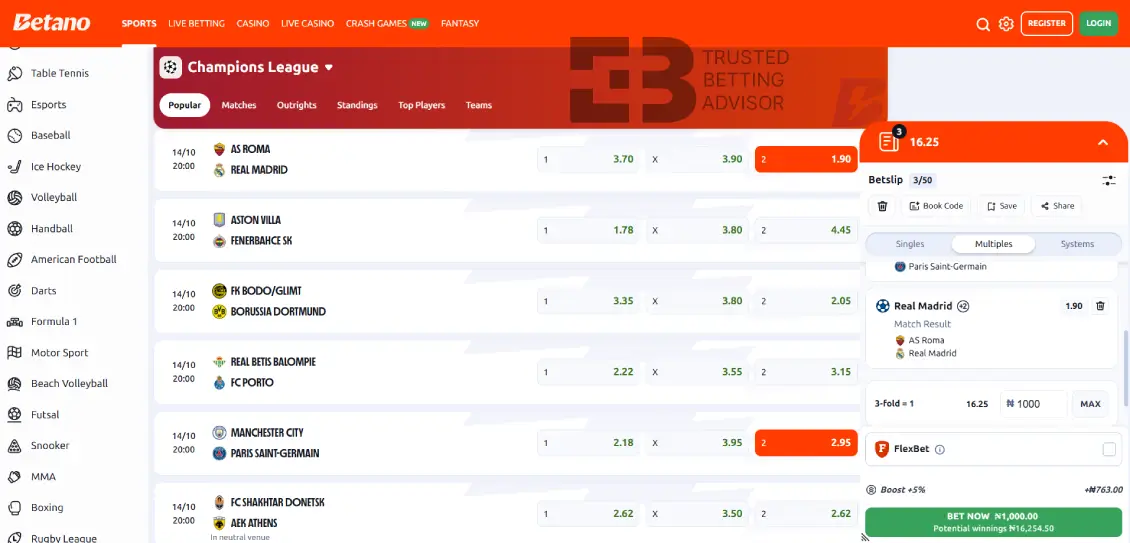Click the stake amount input field
This screenshot has height=543, width=1130.
(1033, 404)
